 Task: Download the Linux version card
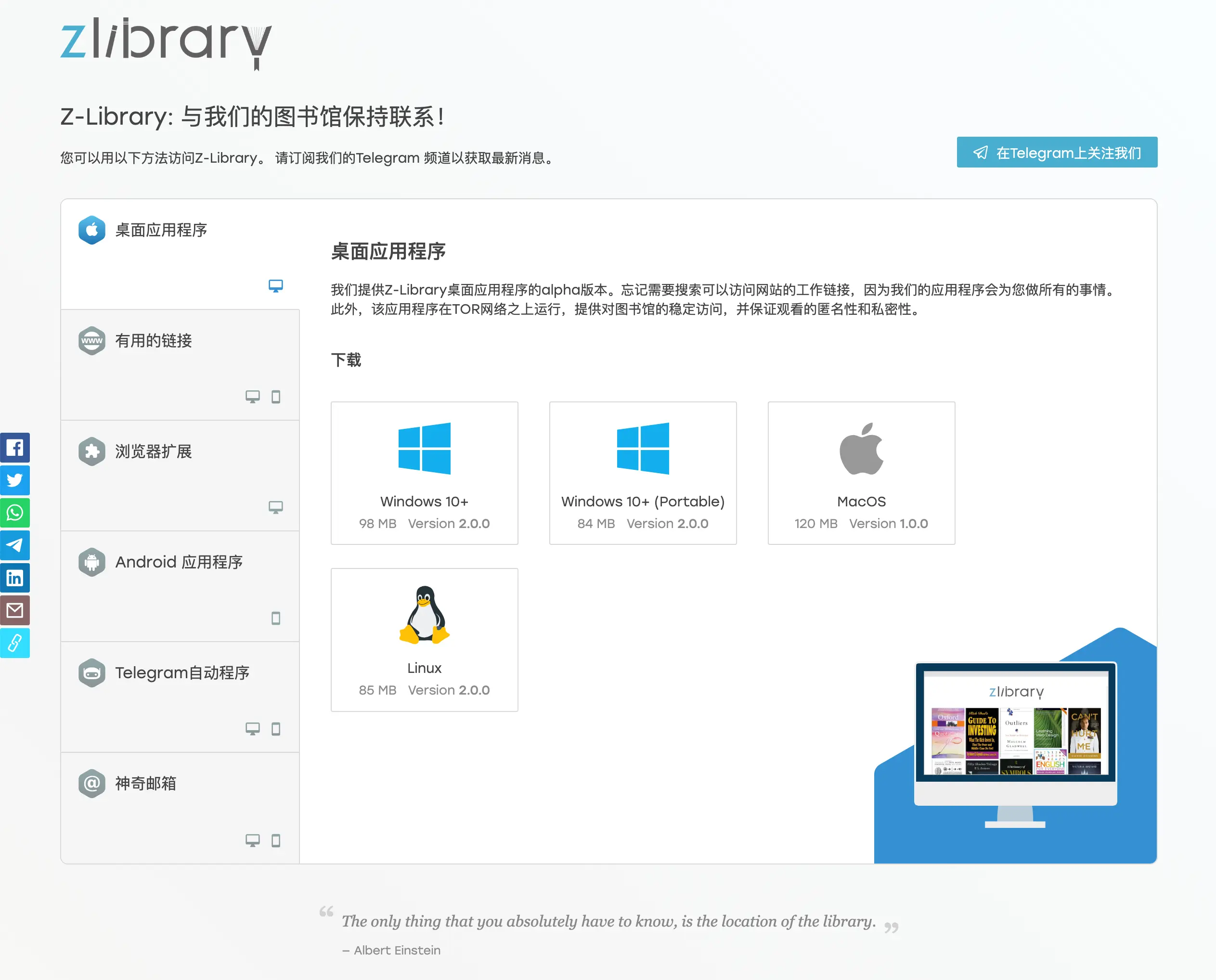pyautogui.click(x=424, y=640)
